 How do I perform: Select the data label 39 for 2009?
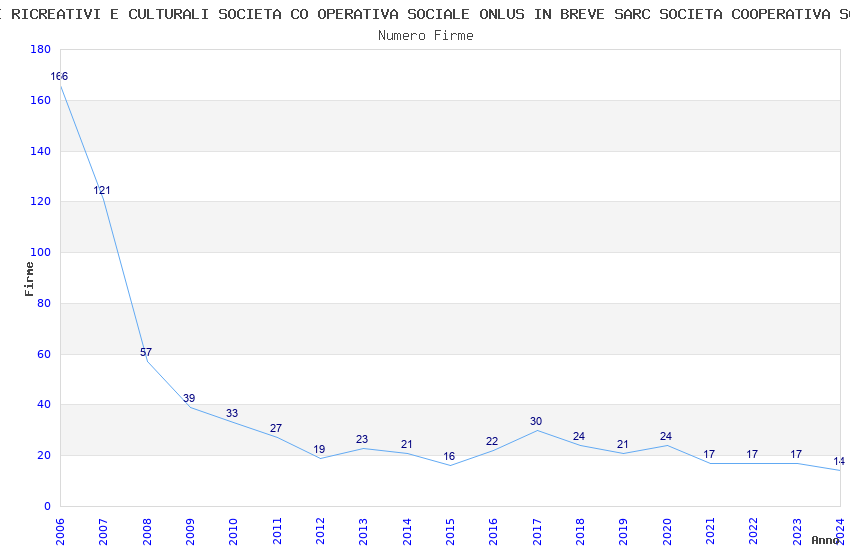coord(189,398)
